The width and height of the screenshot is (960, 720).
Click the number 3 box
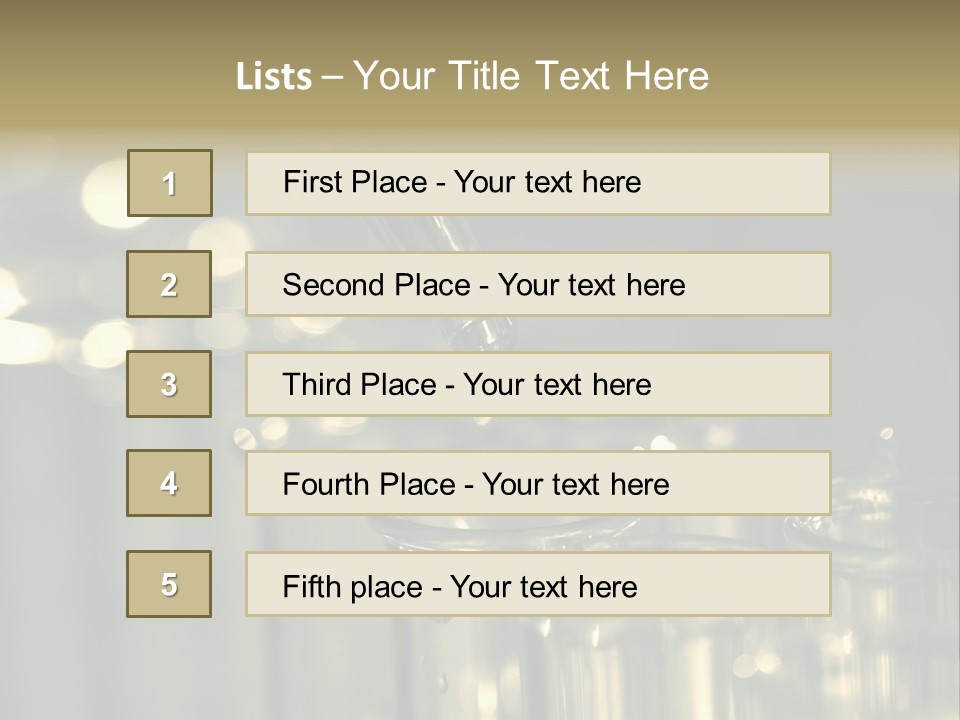[x=169, y=384]
